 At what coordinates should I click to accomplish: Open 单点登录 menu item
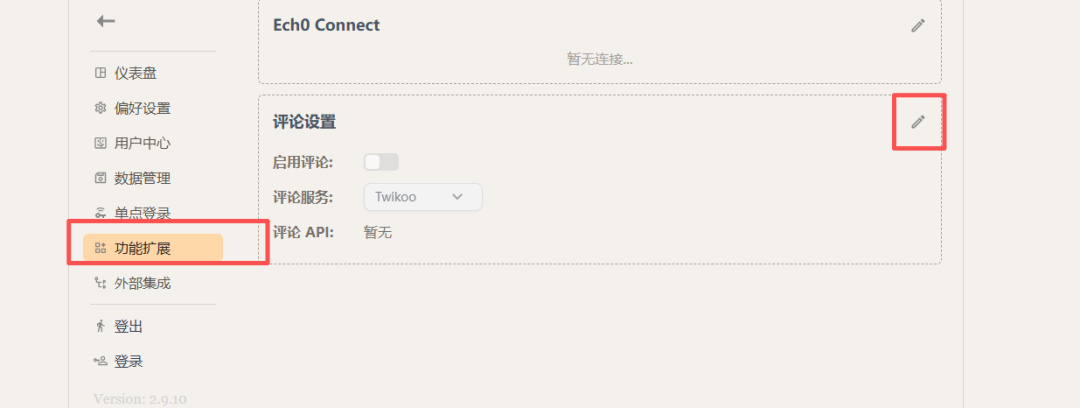(142, 213)
